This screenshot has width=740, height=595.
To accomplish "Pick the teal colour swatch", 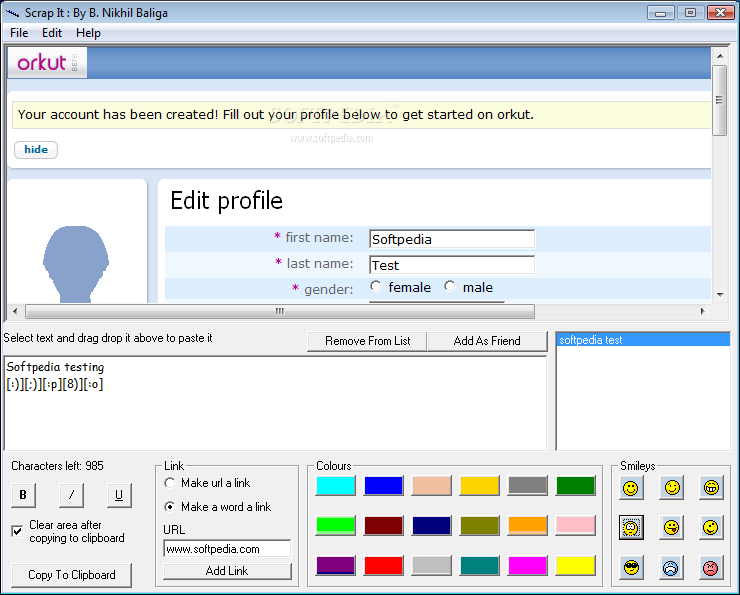I will pyautogui.click(x=479, y=565).
